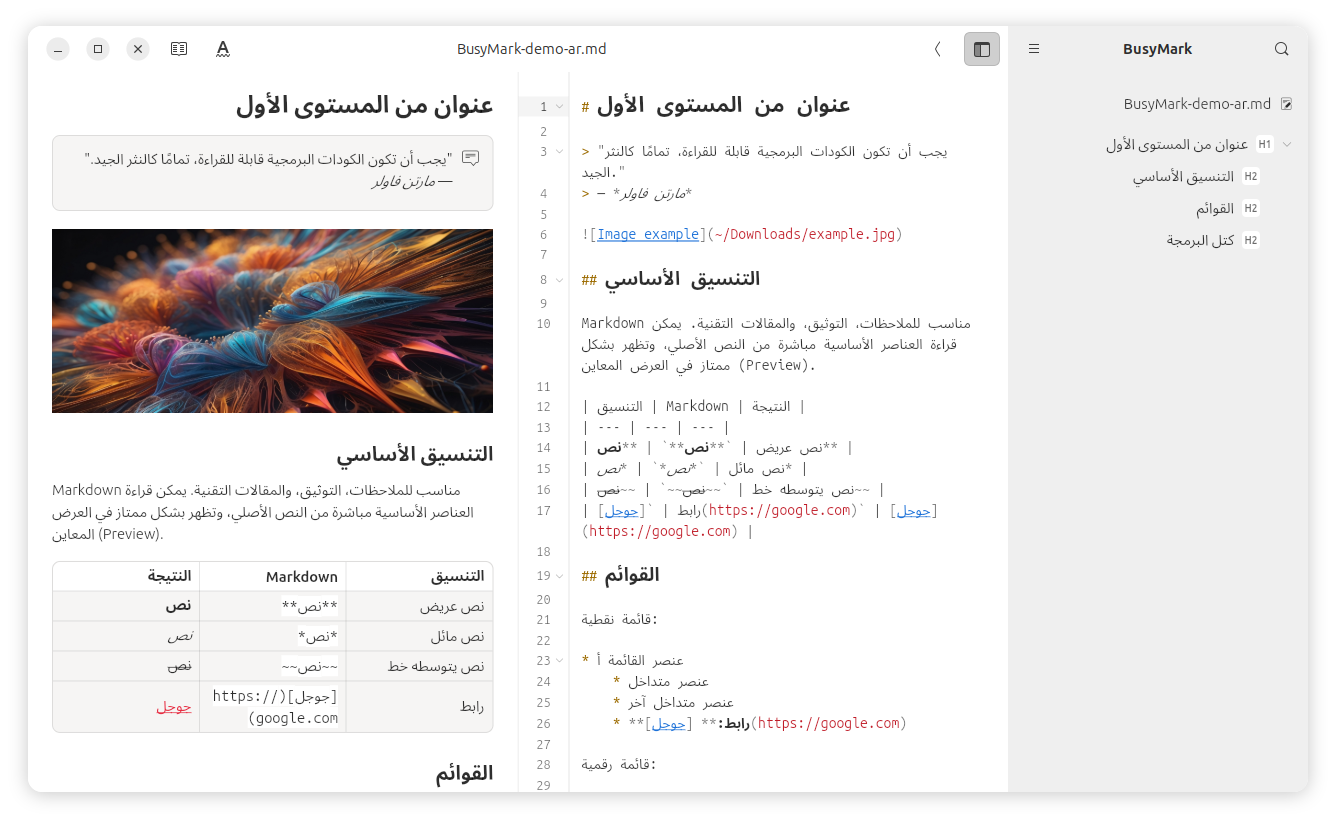Jump to التنسيق الأساسي in outline

point(1183,177)
